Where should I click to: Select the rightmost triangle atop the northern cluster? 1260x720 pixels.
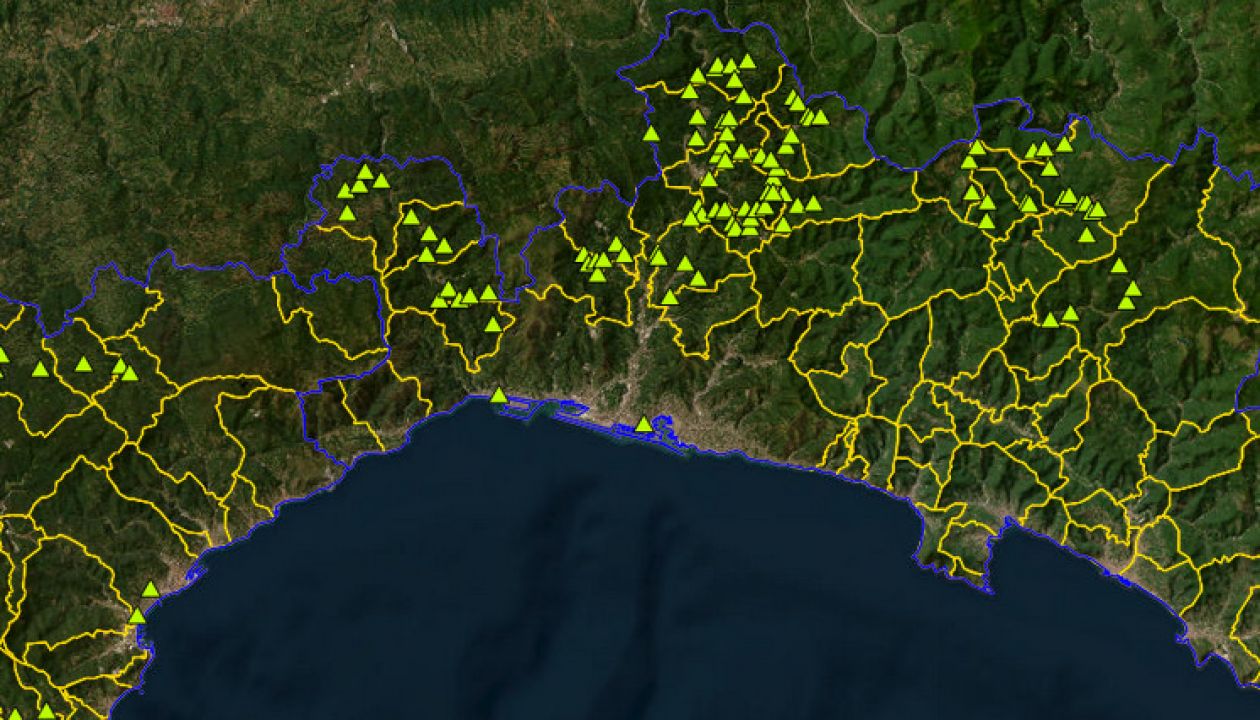coord(747,62)
